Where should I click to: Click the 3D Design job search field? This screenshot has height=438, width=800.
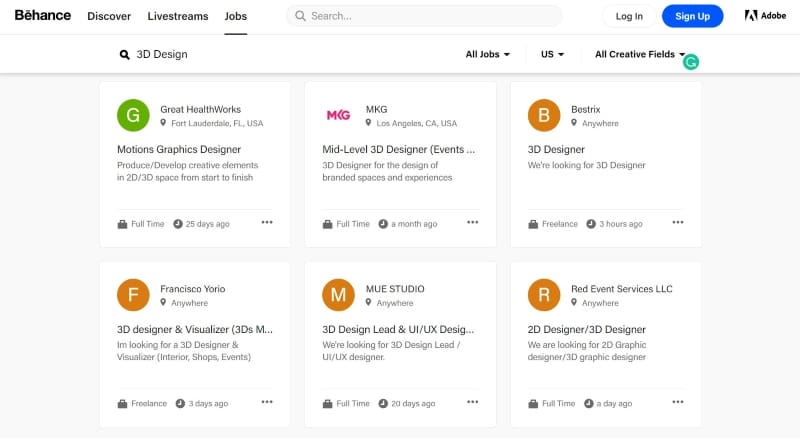click(x=162, y=55)
